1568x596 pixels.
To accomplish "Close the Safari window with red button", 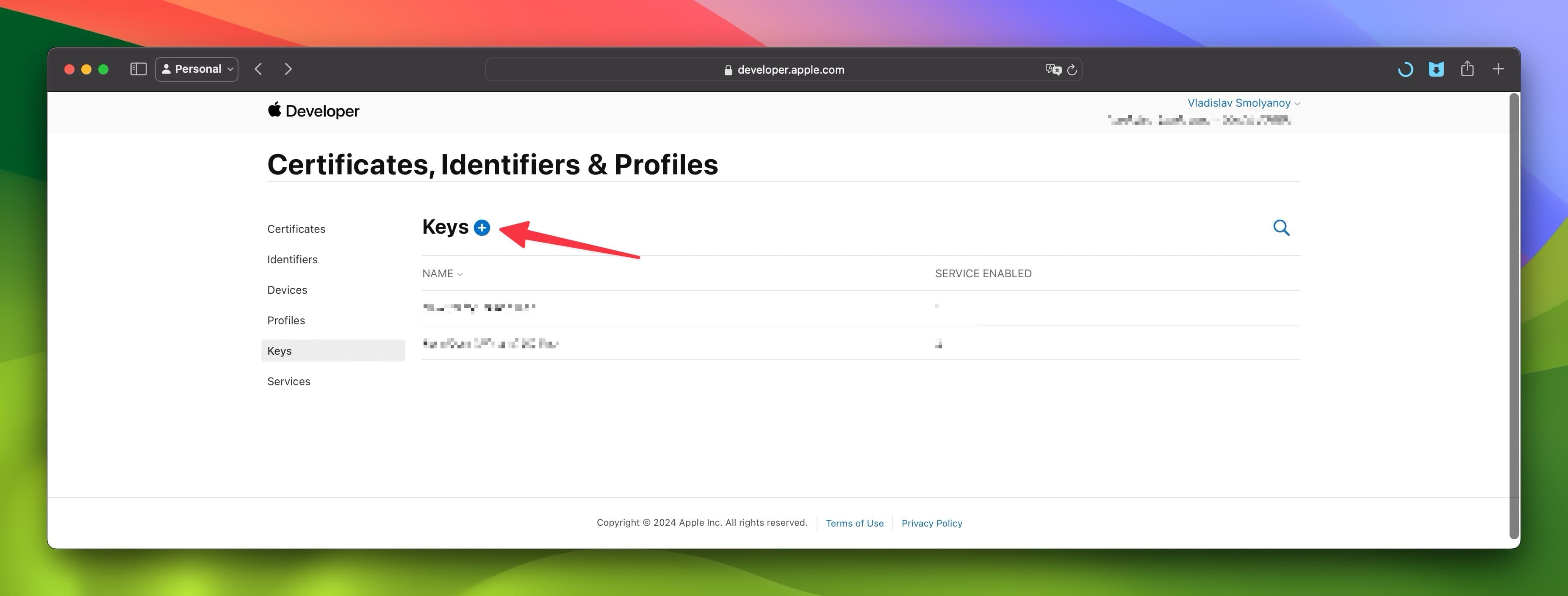I will point(69,69).
